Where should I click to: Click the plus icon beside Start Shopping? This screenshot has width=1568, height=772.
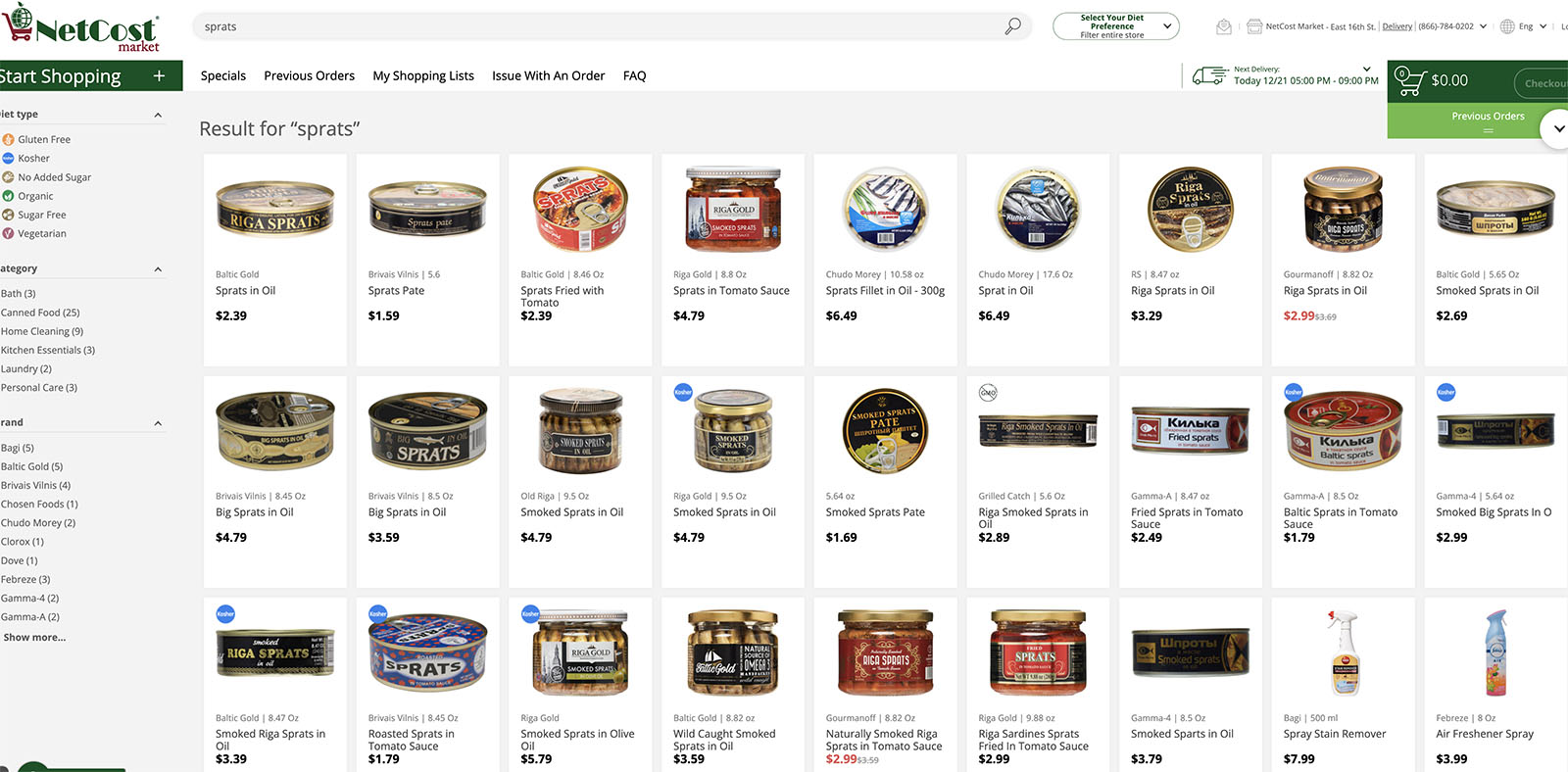[159, 75]
